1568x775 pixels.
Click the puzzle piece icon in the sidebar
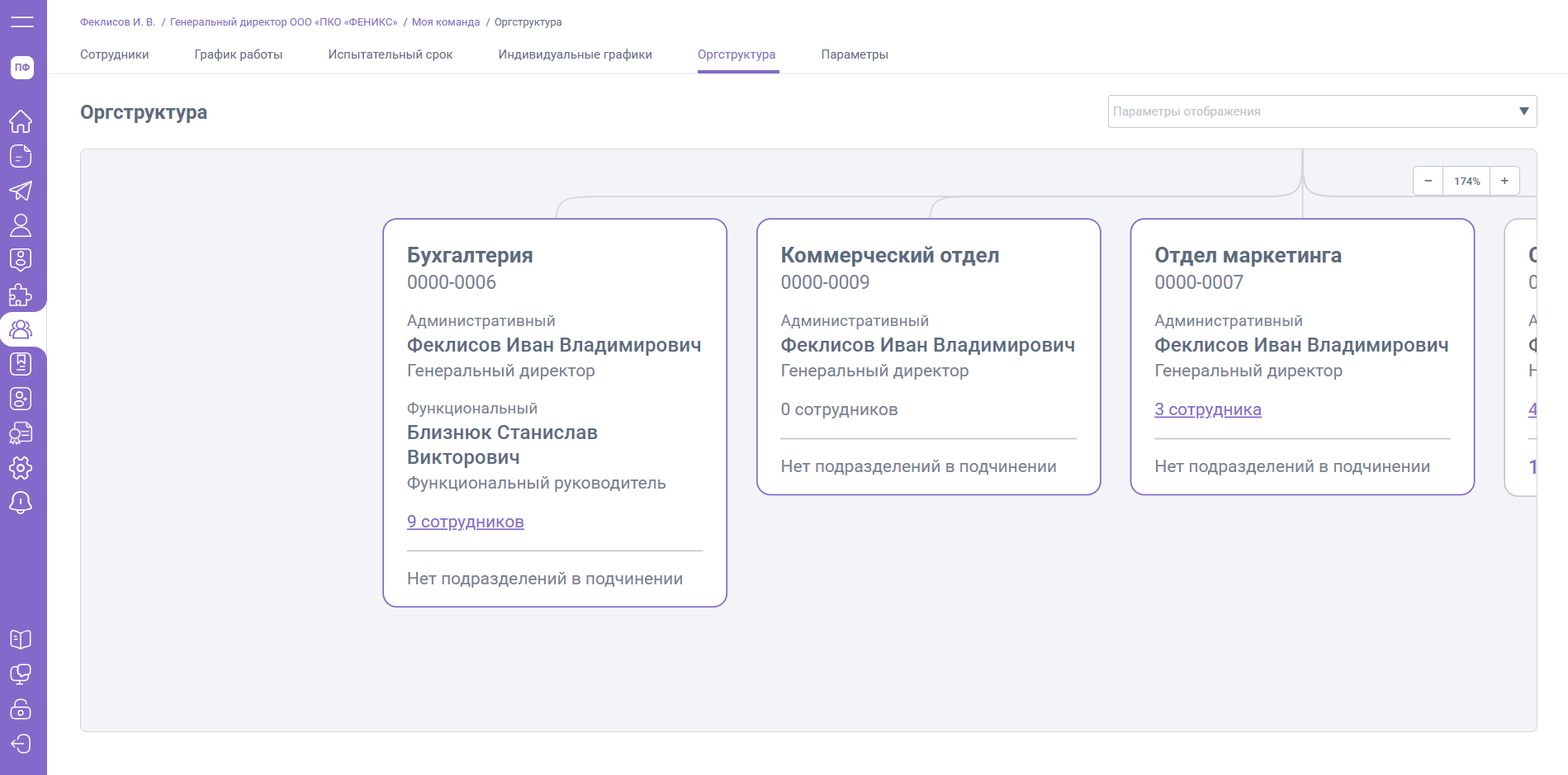pyautogui.click(x=21, y=295)
